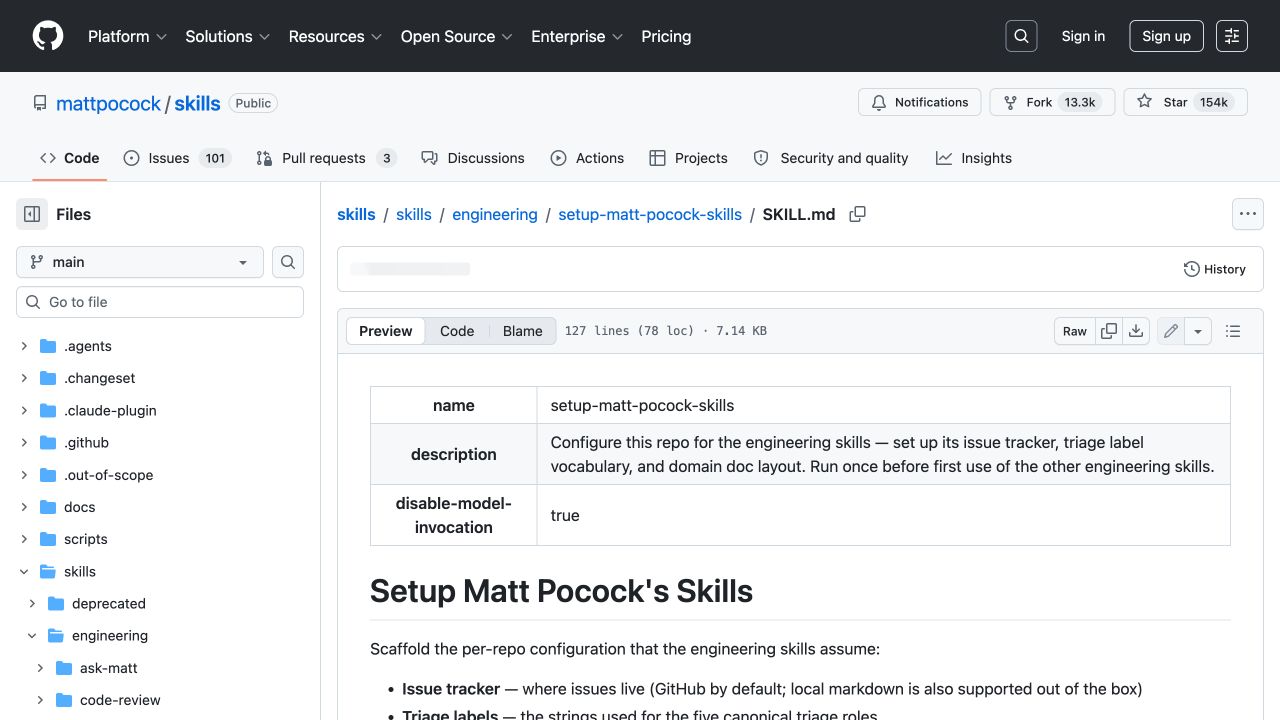Open the Actions tab

click(x=587, y=158)
